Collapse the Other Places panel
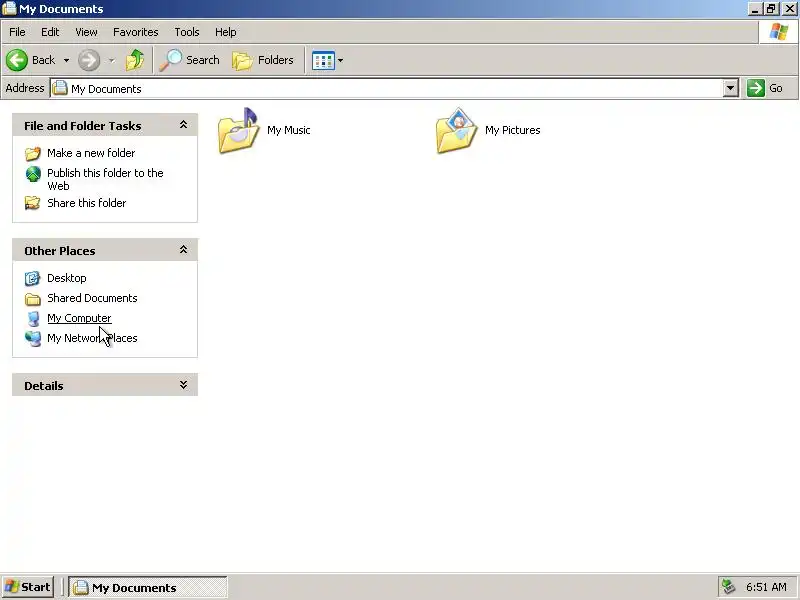The image size is (800, 600). coord(183,249)
